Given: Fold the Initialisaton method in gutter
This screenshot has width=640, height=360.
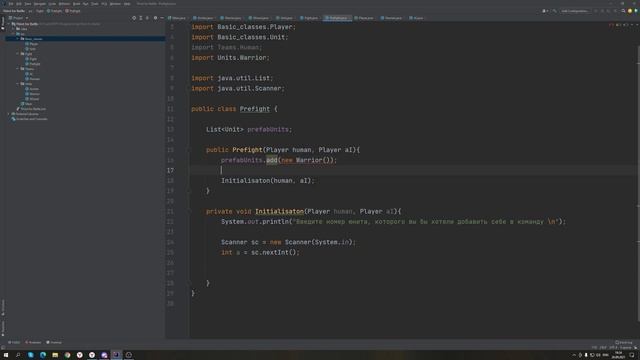Looking at the screenshot, I should click(189, 211).
